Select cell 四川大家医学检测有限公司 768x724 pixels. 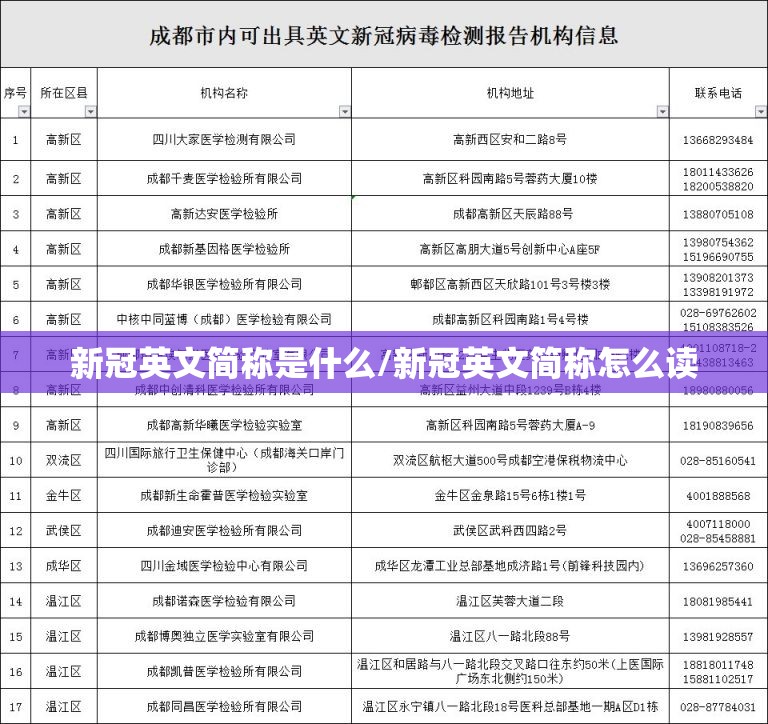click(x=224, y=140)
